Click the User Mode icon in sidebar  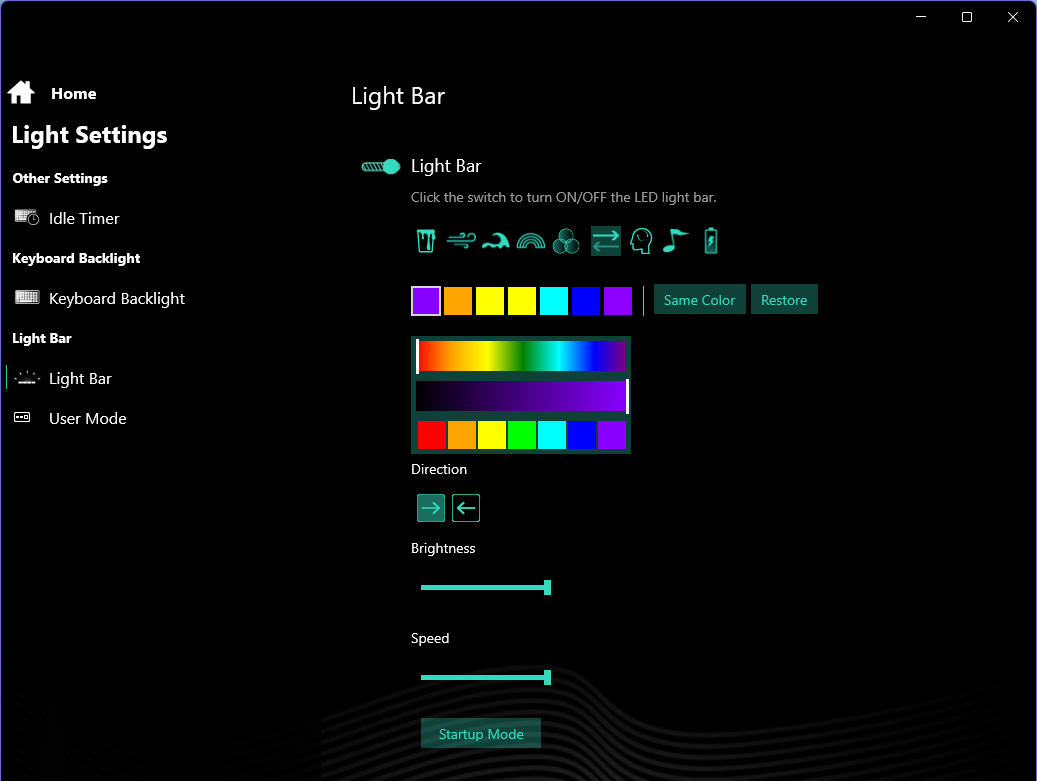[22, 417]
